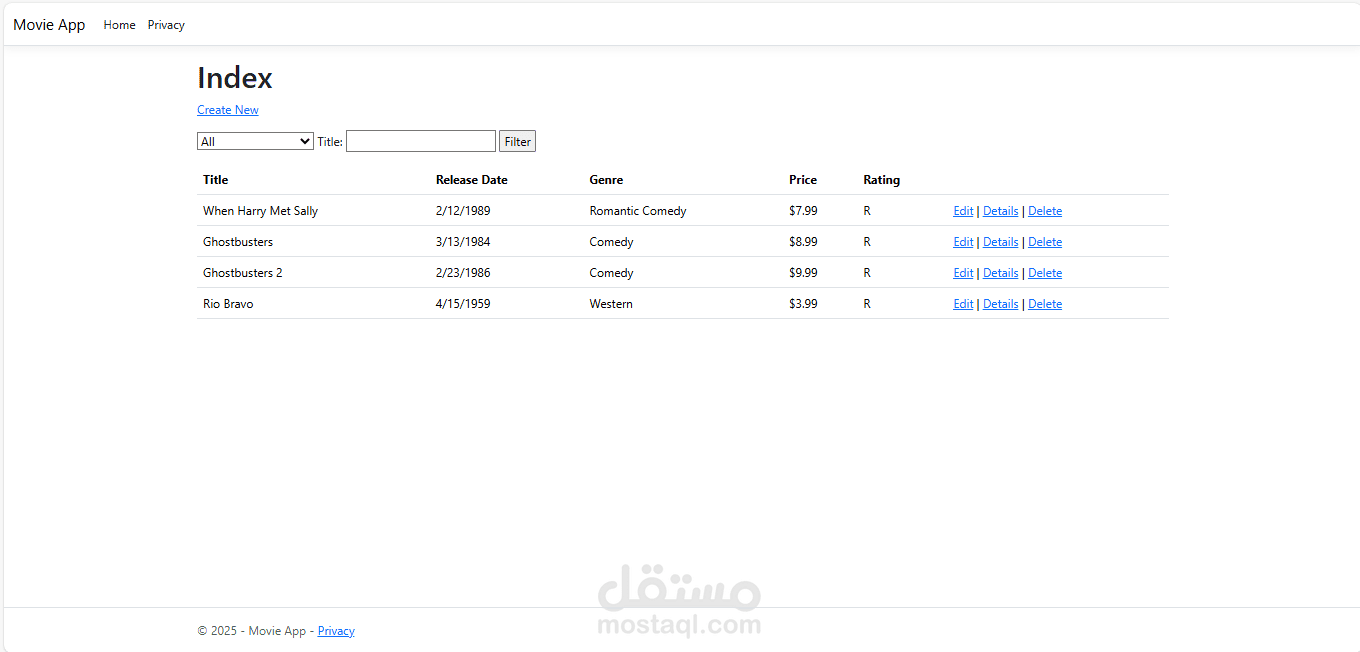Click the release date 2/23/1986
The width and height of the screenshot is (1360, 652).
[x=463, y=273]
